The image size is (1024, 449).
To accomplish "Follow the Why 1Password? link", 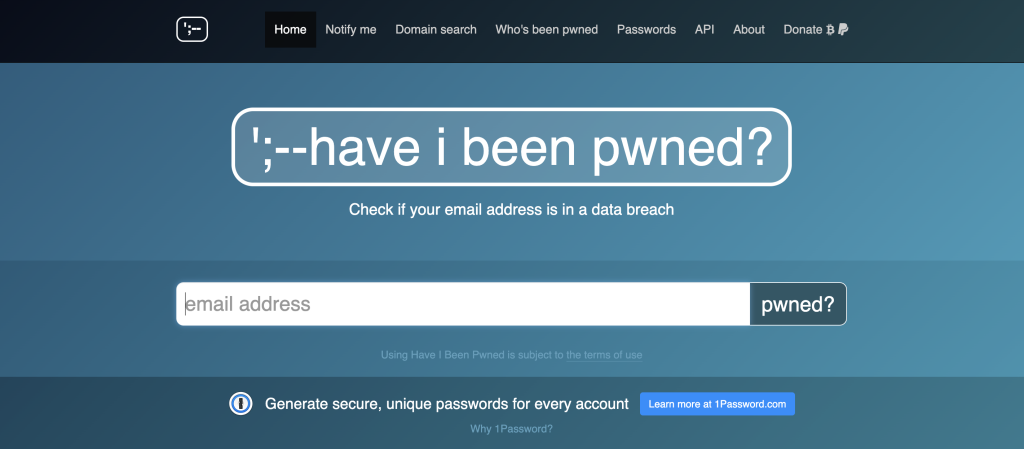I will click(511, 429).
